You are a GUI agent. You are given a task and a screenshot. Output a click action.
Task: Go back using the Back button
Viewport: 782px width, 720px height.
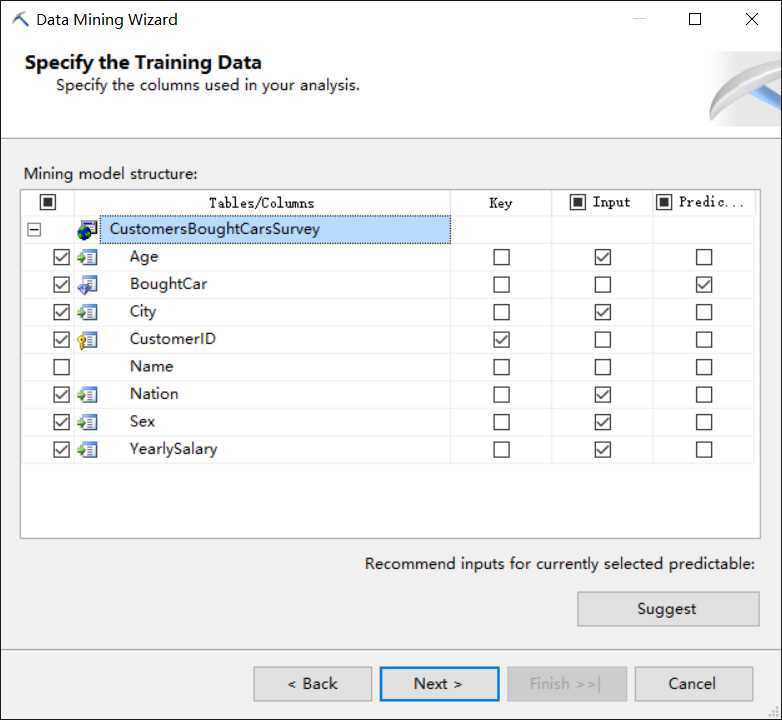click(x=312, y=684)
